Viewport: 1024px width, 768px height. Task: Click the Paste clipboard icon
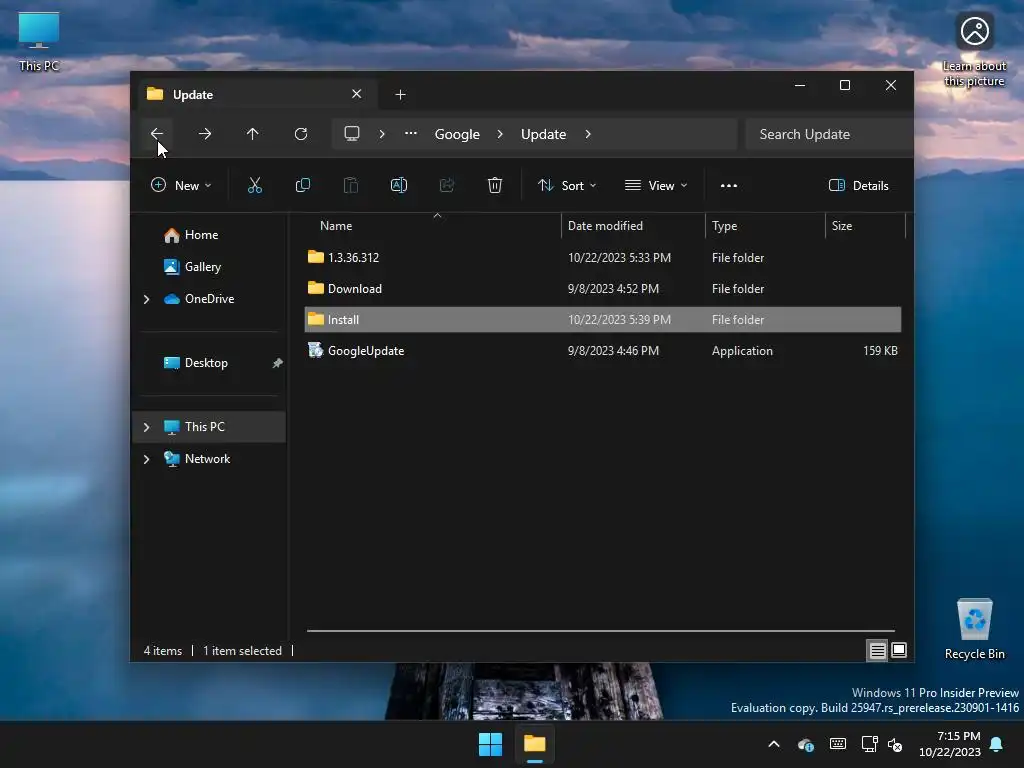pyautogui.click(x=351, y=185)
